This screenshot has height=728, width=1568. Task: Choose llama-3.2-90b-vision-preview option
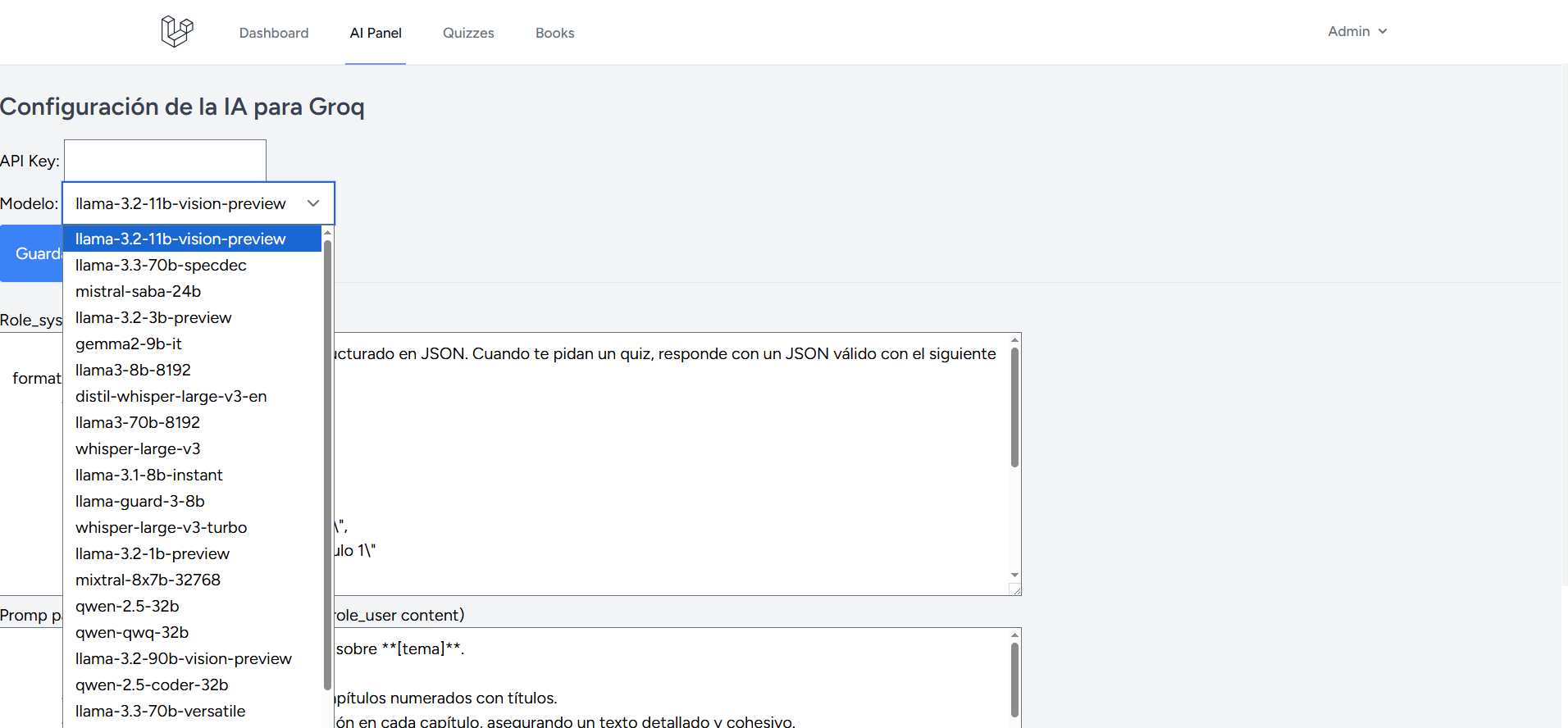192,658
